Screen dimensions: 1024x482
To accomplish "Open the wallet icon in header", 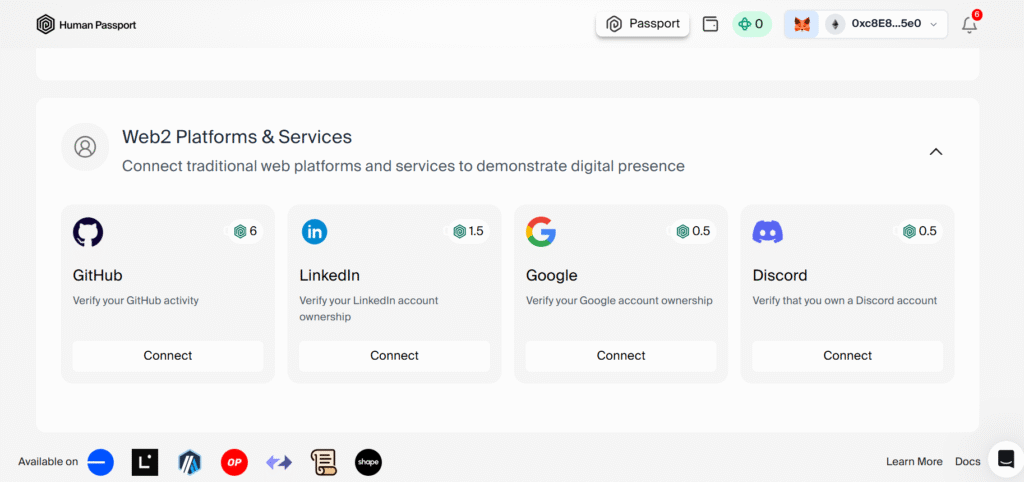I will pos(710,24).
